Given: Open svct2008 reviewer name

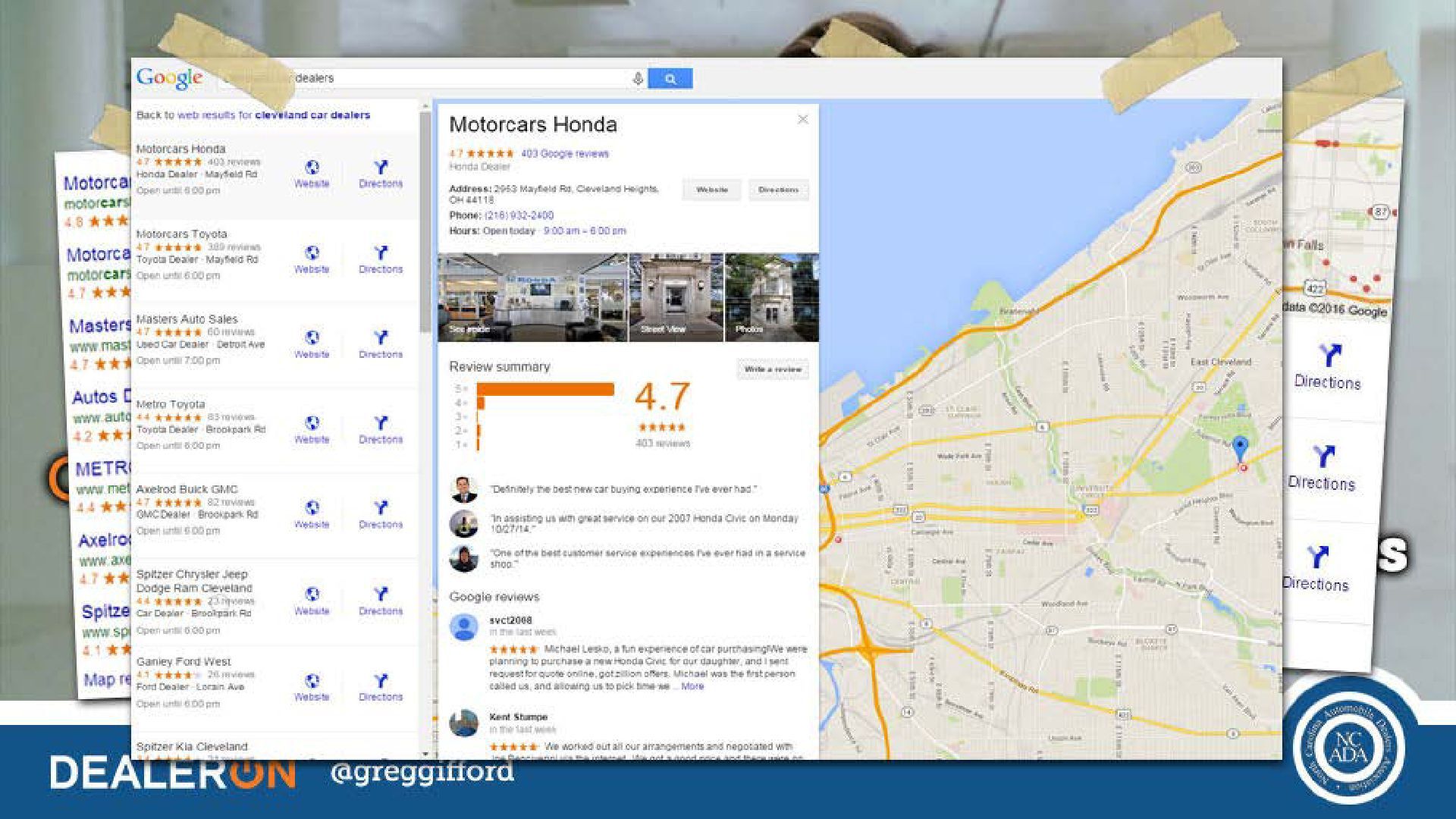Looking at the screenshot, I should pos(510,620).
